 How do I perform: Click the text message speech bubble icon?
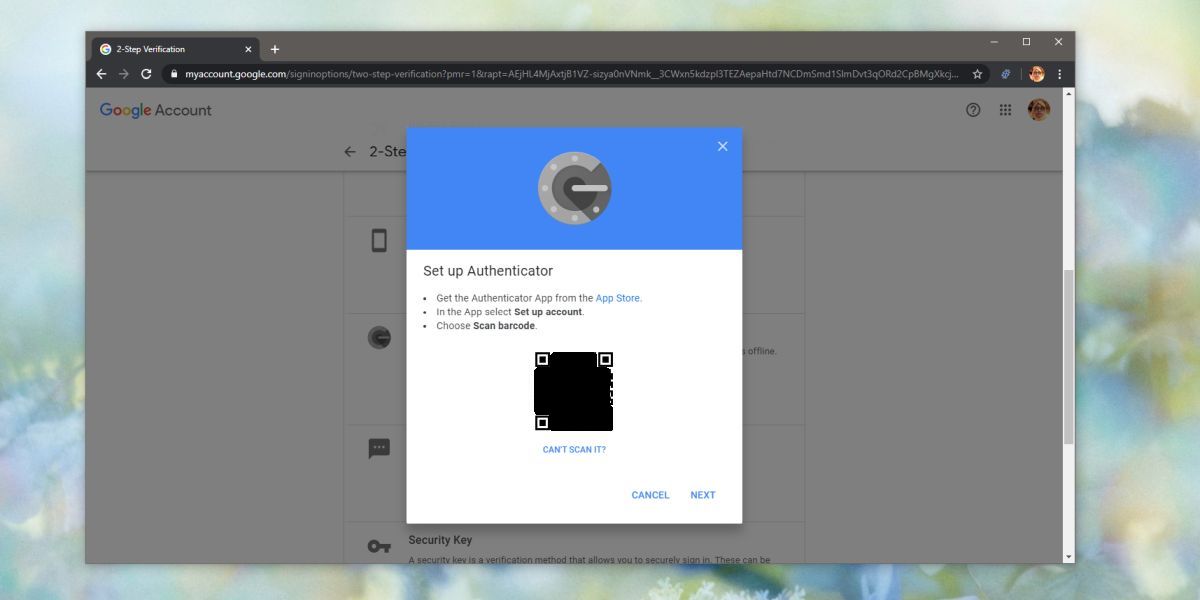pos(378,448)
